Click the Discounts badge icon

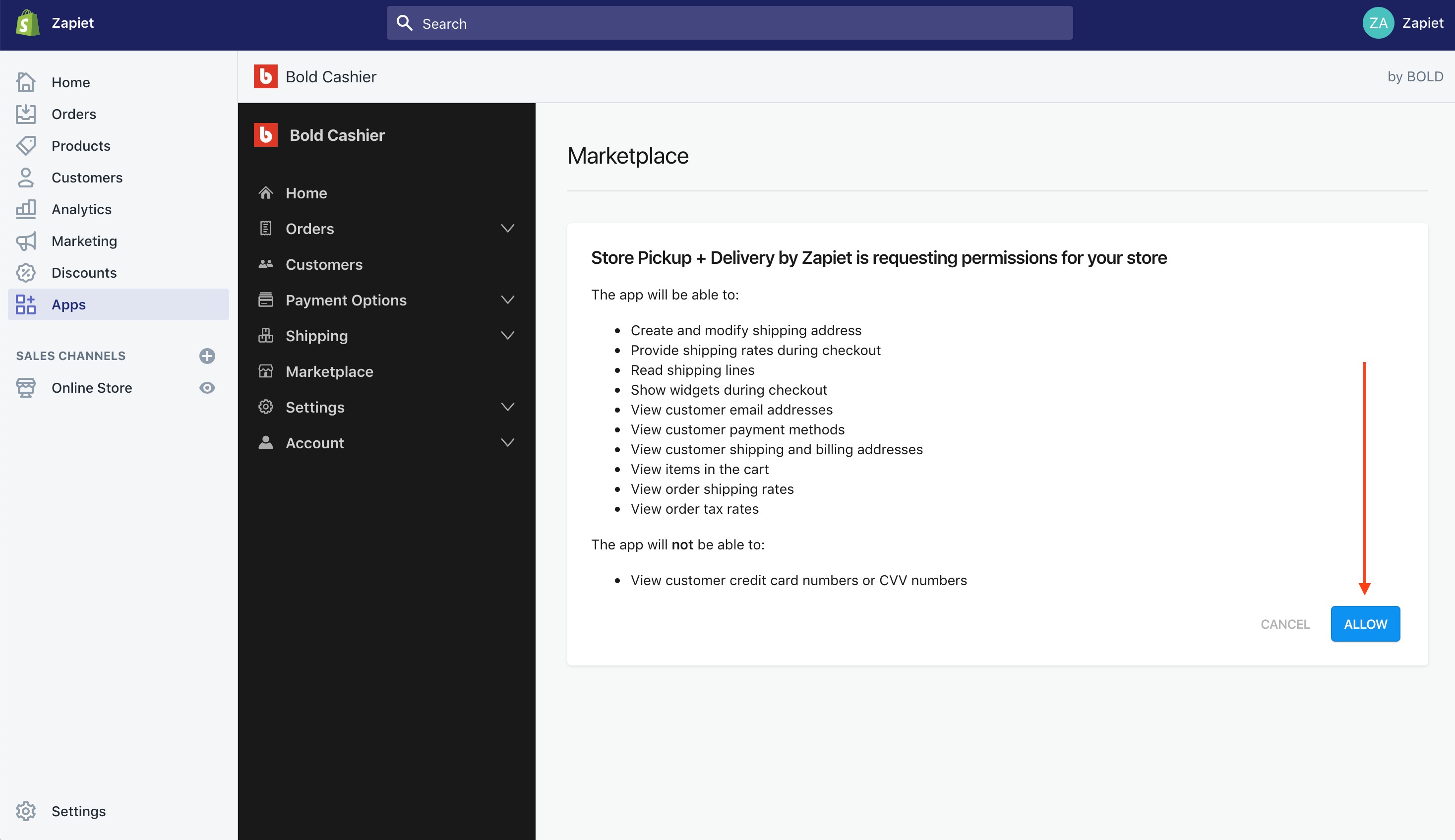point(26,272)
